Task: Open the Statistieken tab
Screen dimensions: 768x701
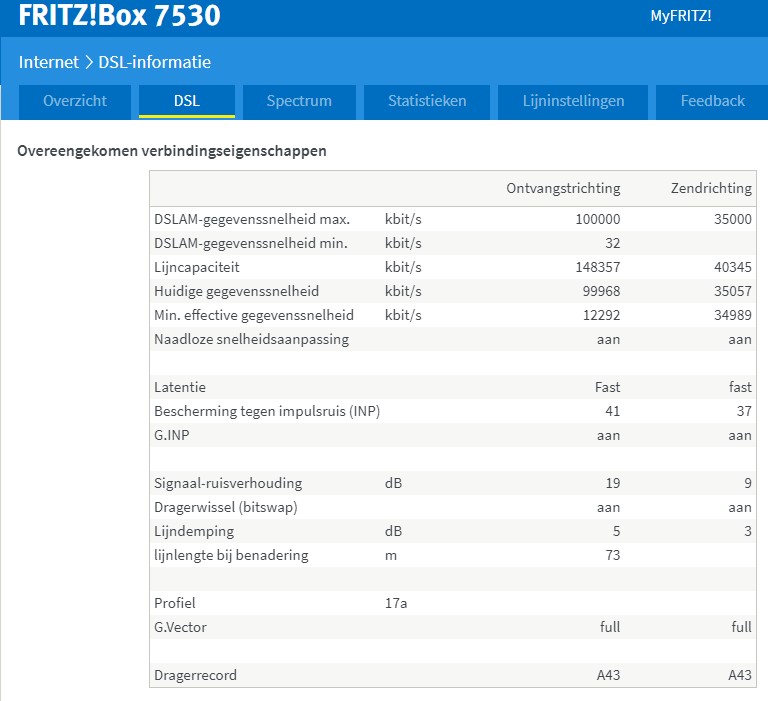Action: [427, 101]
